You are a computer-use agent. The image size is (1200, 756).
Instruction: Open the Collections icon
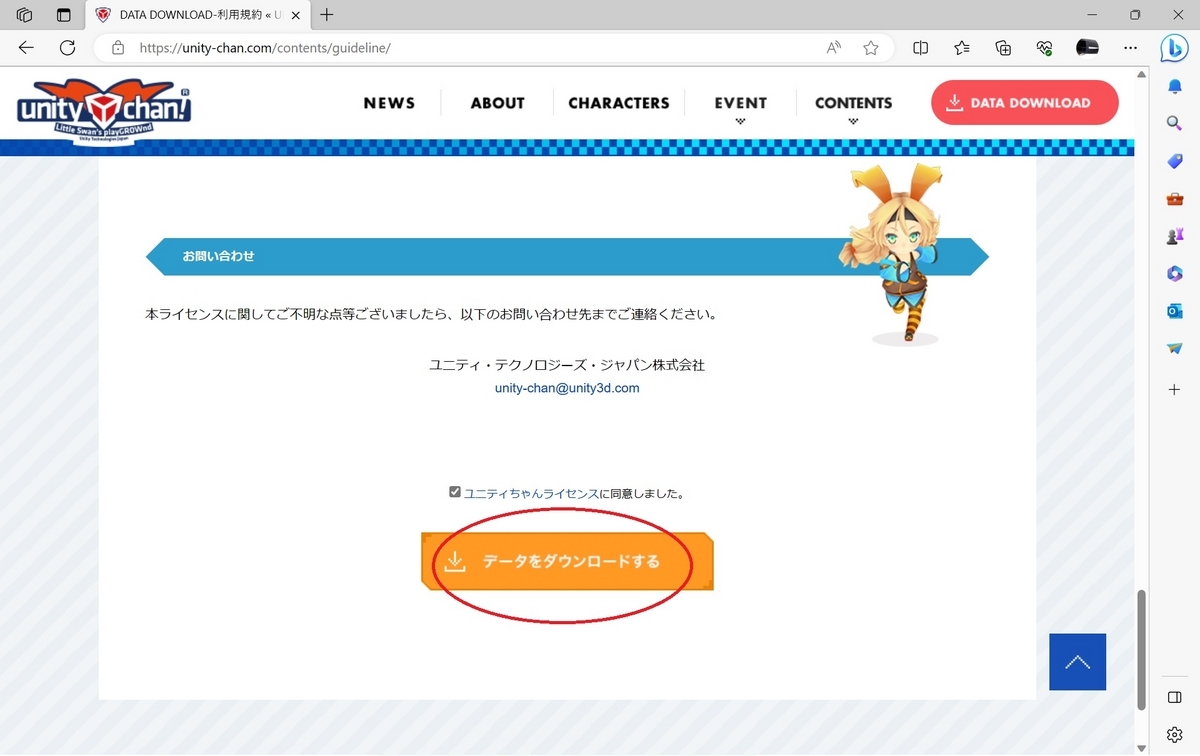[1004, 47]
